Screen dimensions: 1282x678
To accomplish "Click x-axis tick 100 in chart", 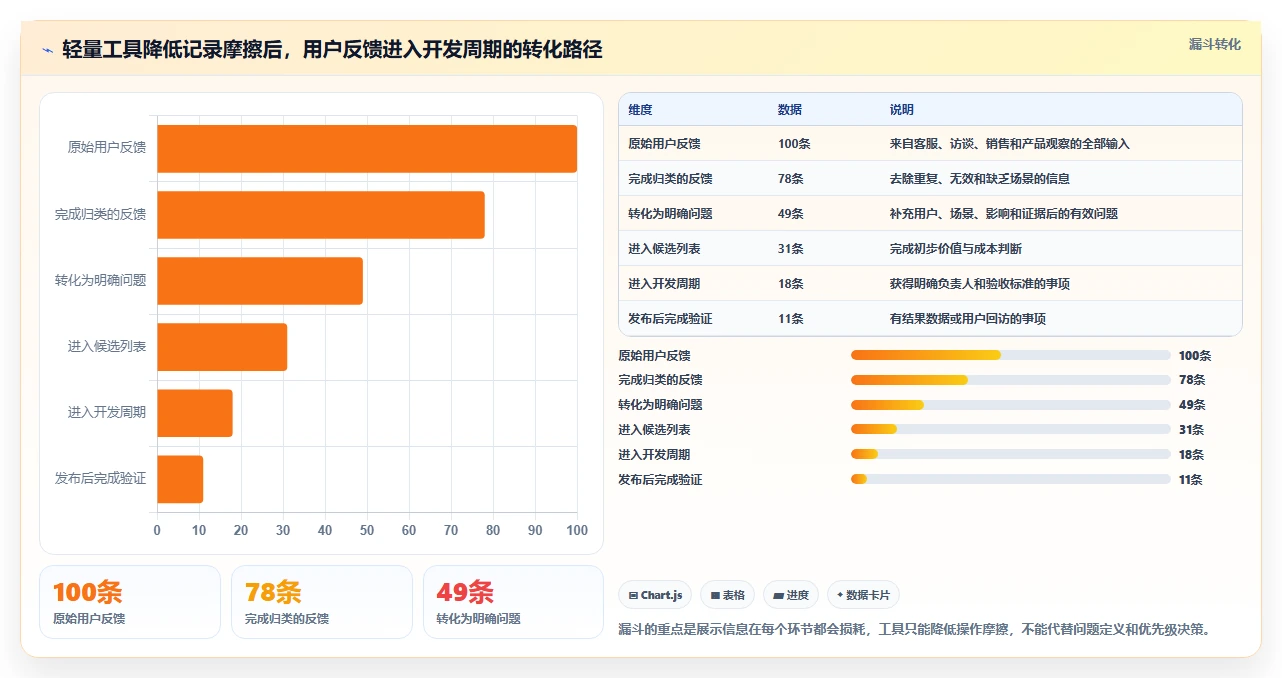I will [577, 530].
